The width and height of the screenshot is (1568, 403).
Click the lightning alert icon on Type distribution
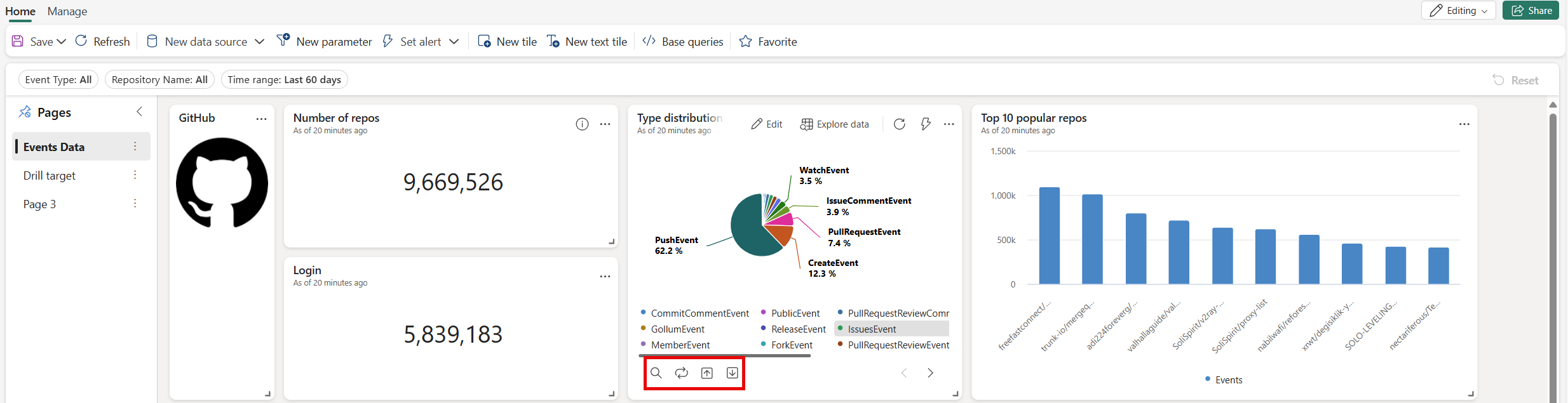tap(926, 124)
